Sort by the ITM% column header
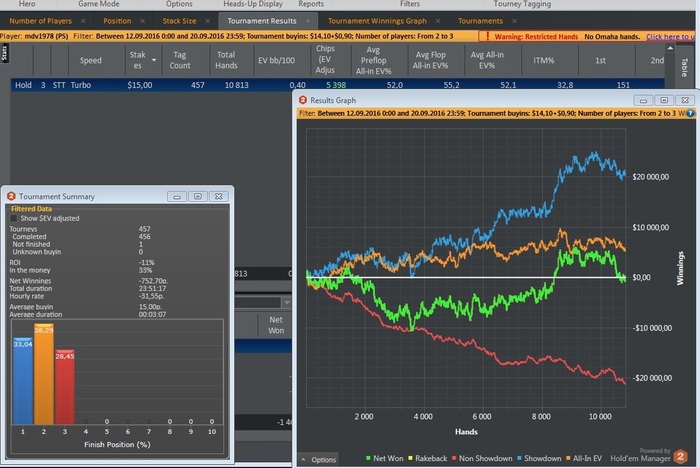The image size is (700, 468). (x=543, y=60)
